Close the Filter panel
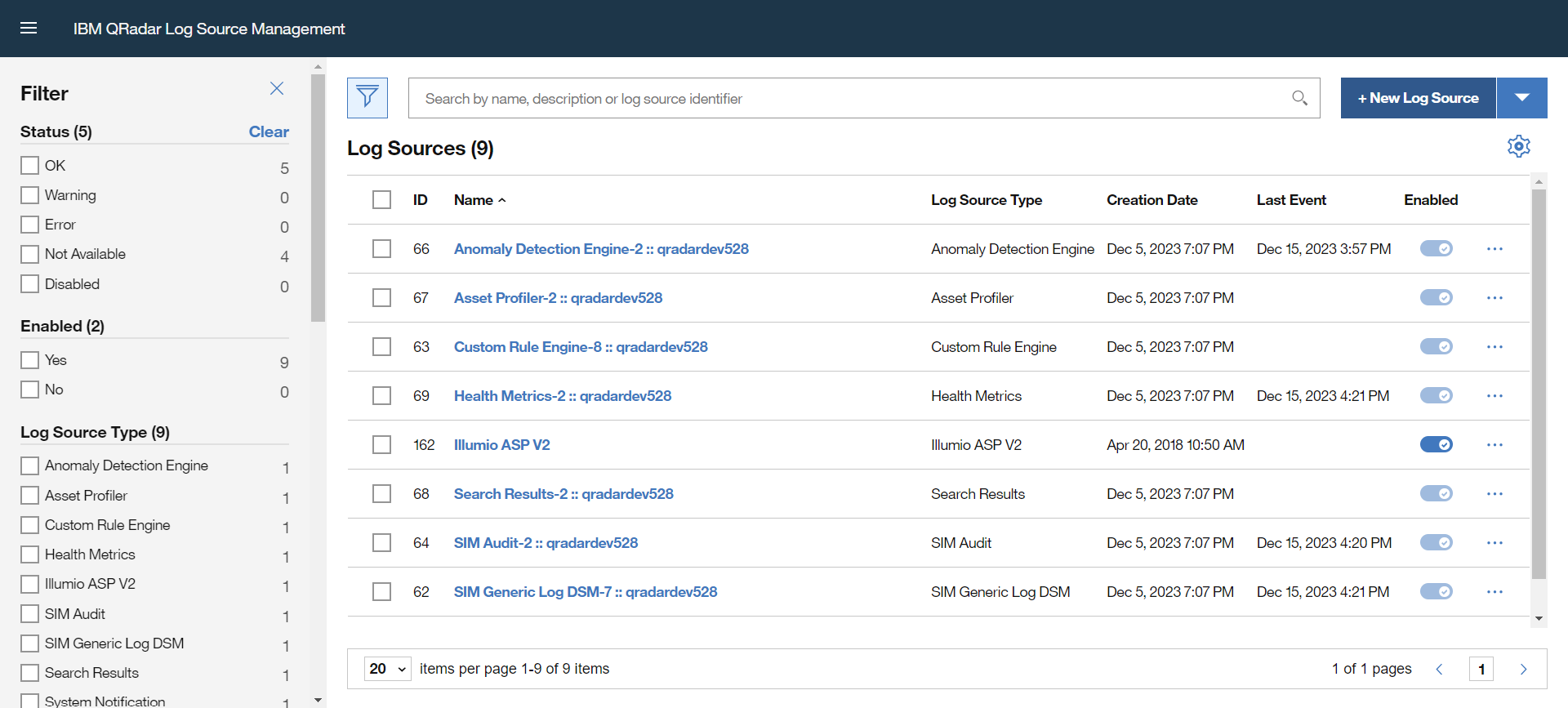 click(x=277, y=88)
